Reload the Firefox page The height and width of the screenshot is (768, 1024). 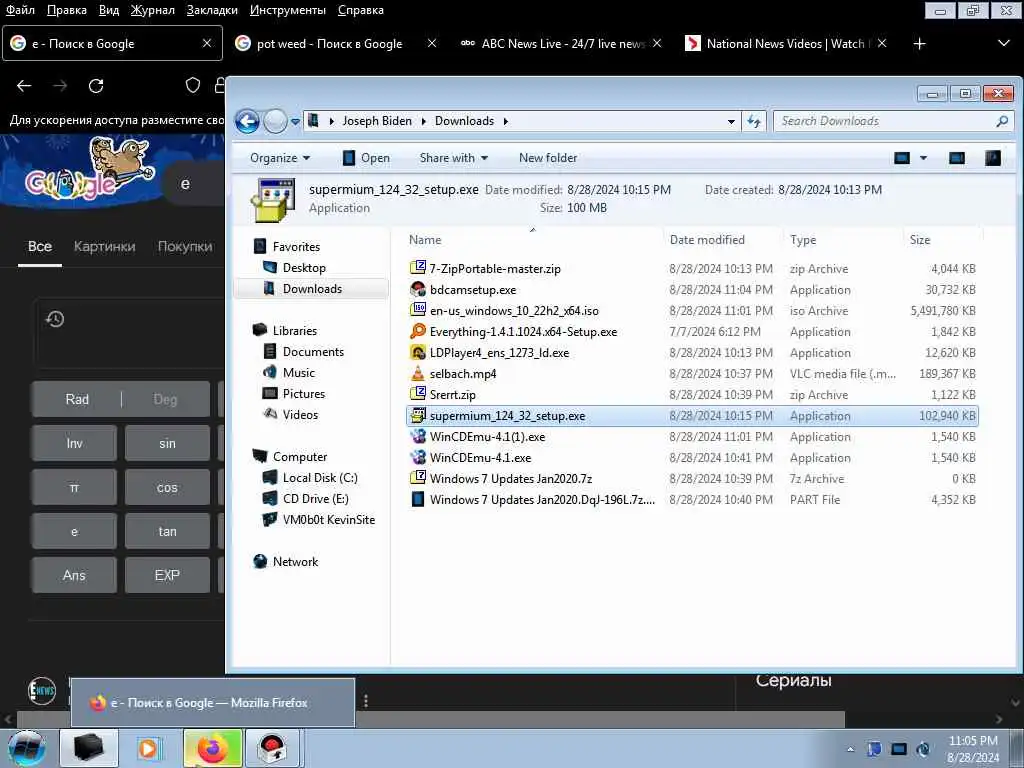96,86
